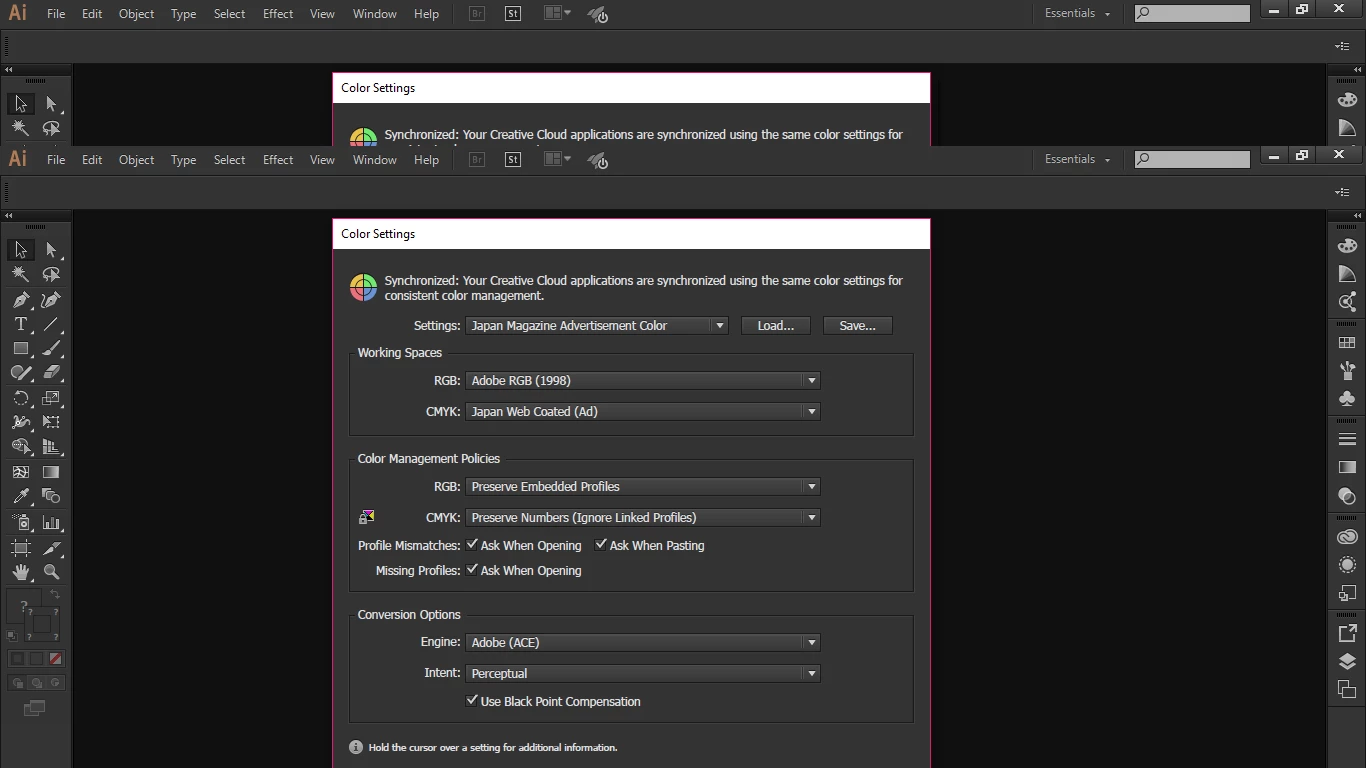Screen dimensions: 1366x768
Task: Open the Graphic Styles panel icon
Action: click(x=1347, y=593)
